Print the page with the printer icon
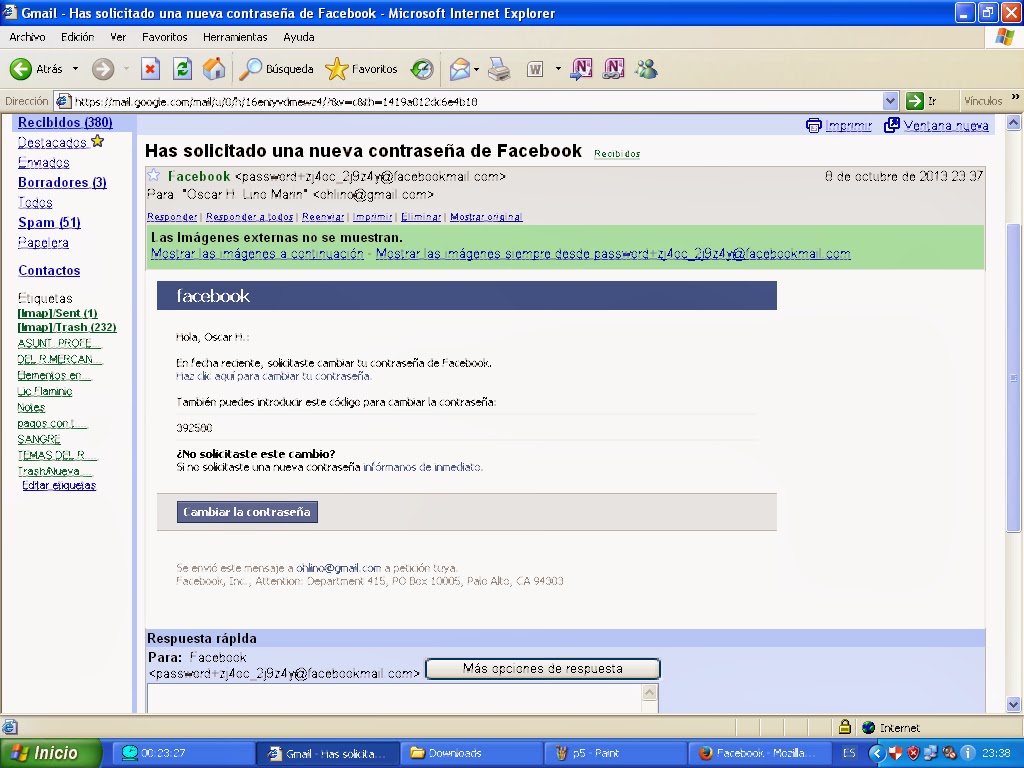 tap(499, 69)
